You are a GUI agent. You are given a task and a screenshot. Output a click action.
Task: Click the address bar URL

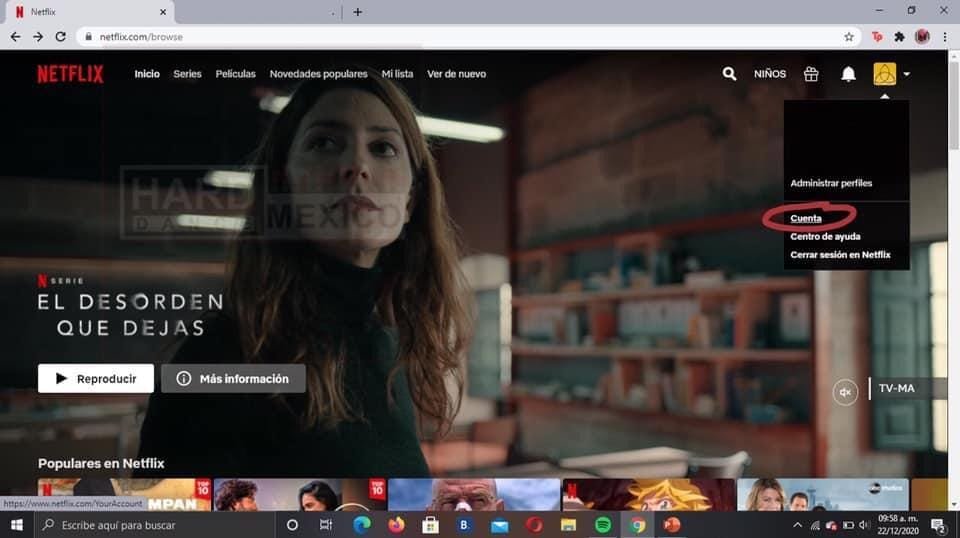(x=141, y=37)
